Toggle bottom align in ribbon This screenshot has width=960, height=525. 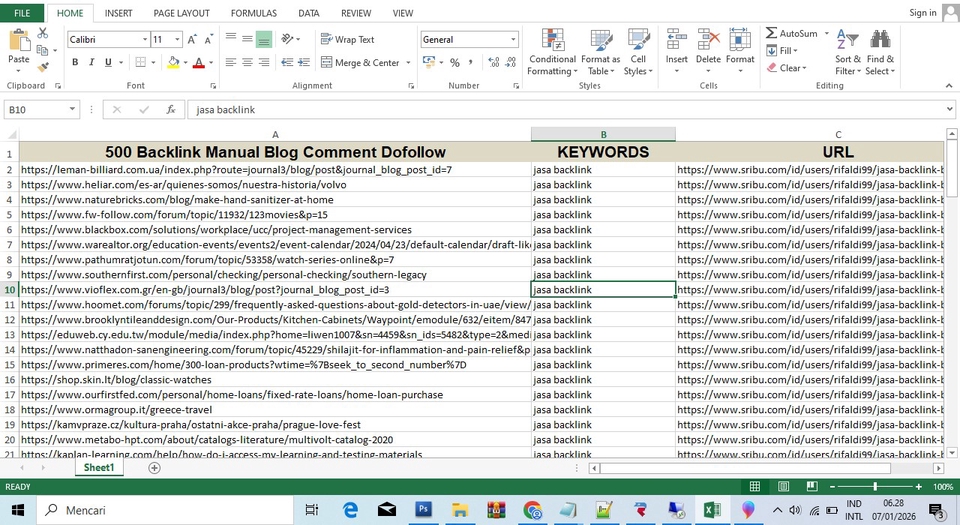point(264,40)
